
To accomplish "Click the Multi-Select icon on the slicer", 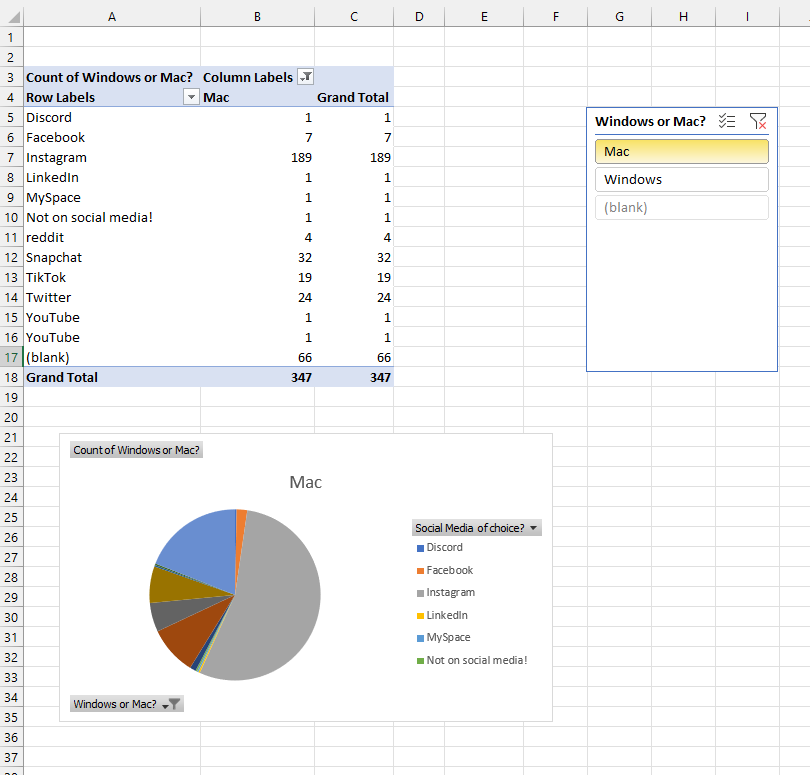I will point(727,120).
